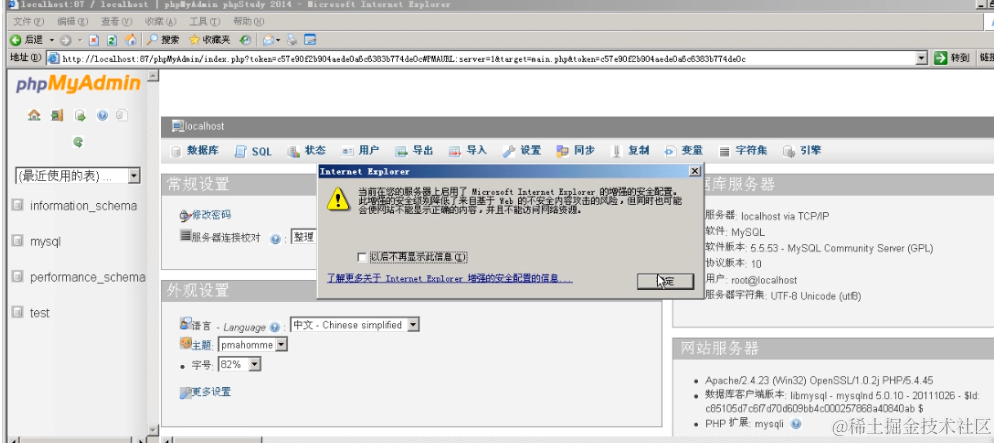Click the phpMyAdmin home (house) icon
This screenshot has height=443, width=998.
34,115
